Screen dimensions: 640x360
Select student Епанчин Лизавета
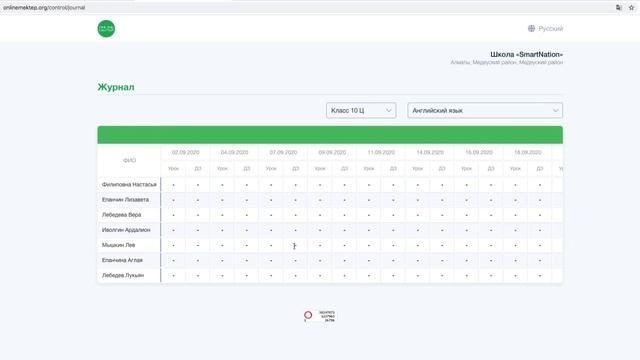tap(125, 200)
